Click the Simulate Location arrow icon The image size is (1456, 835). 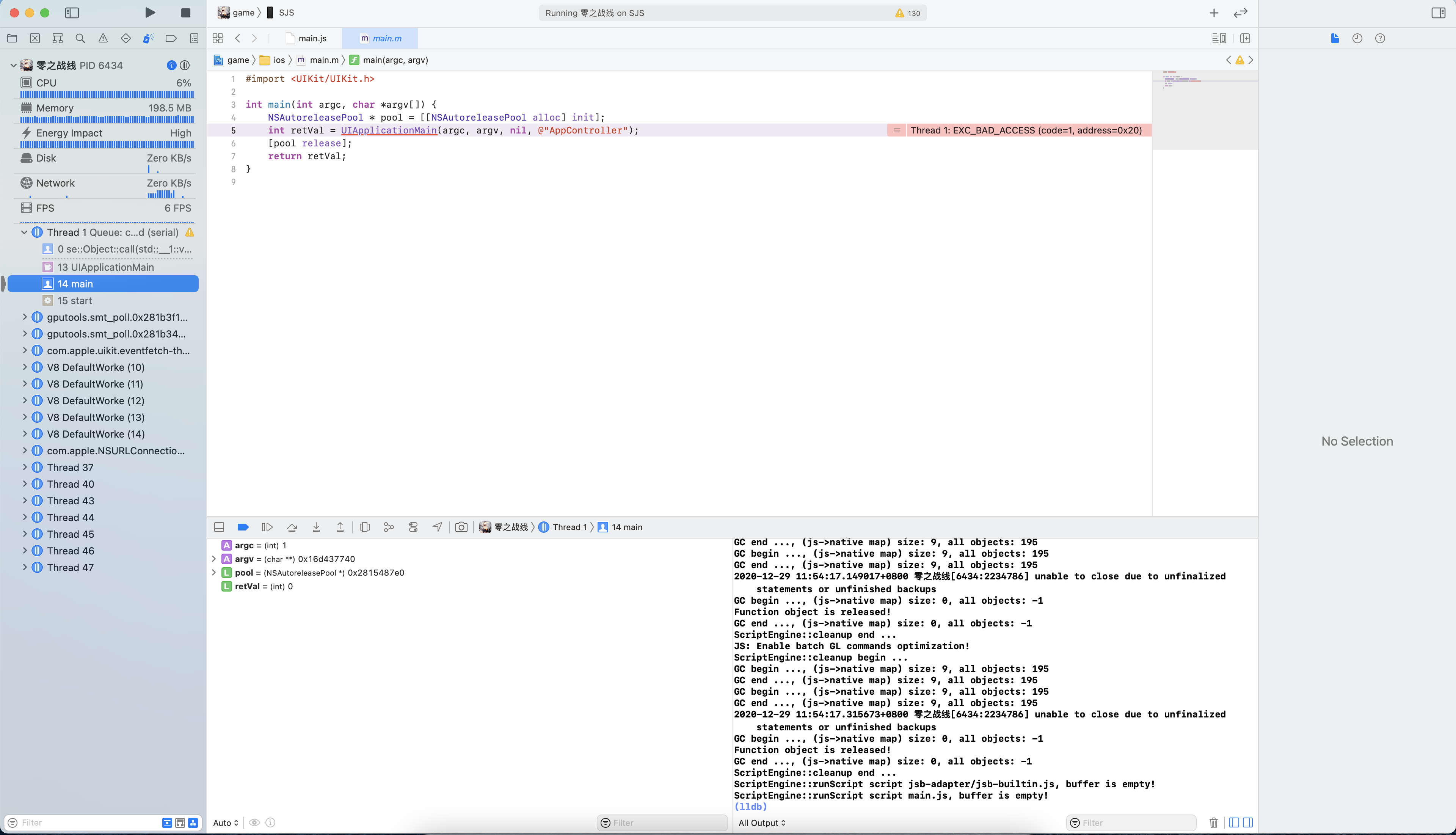(437, 527)
